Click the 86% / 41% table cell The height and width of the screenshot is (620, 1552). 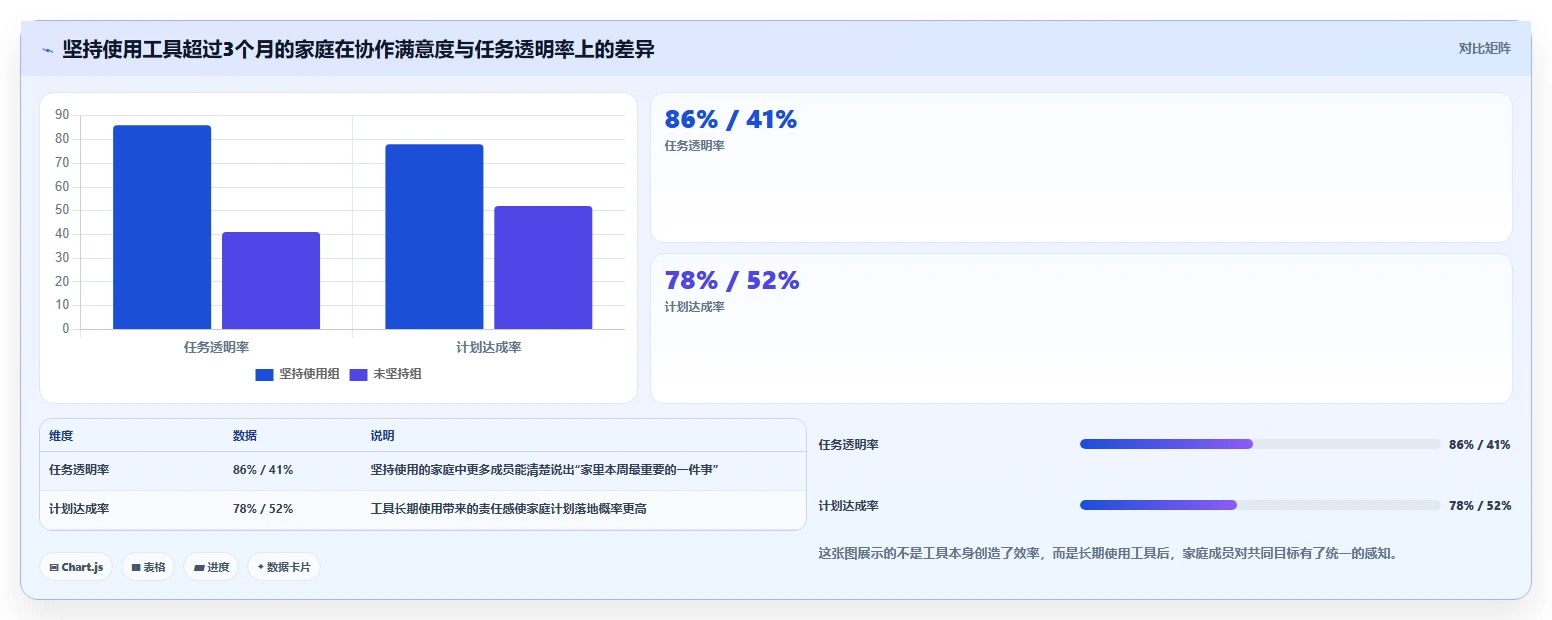point(263,470)
